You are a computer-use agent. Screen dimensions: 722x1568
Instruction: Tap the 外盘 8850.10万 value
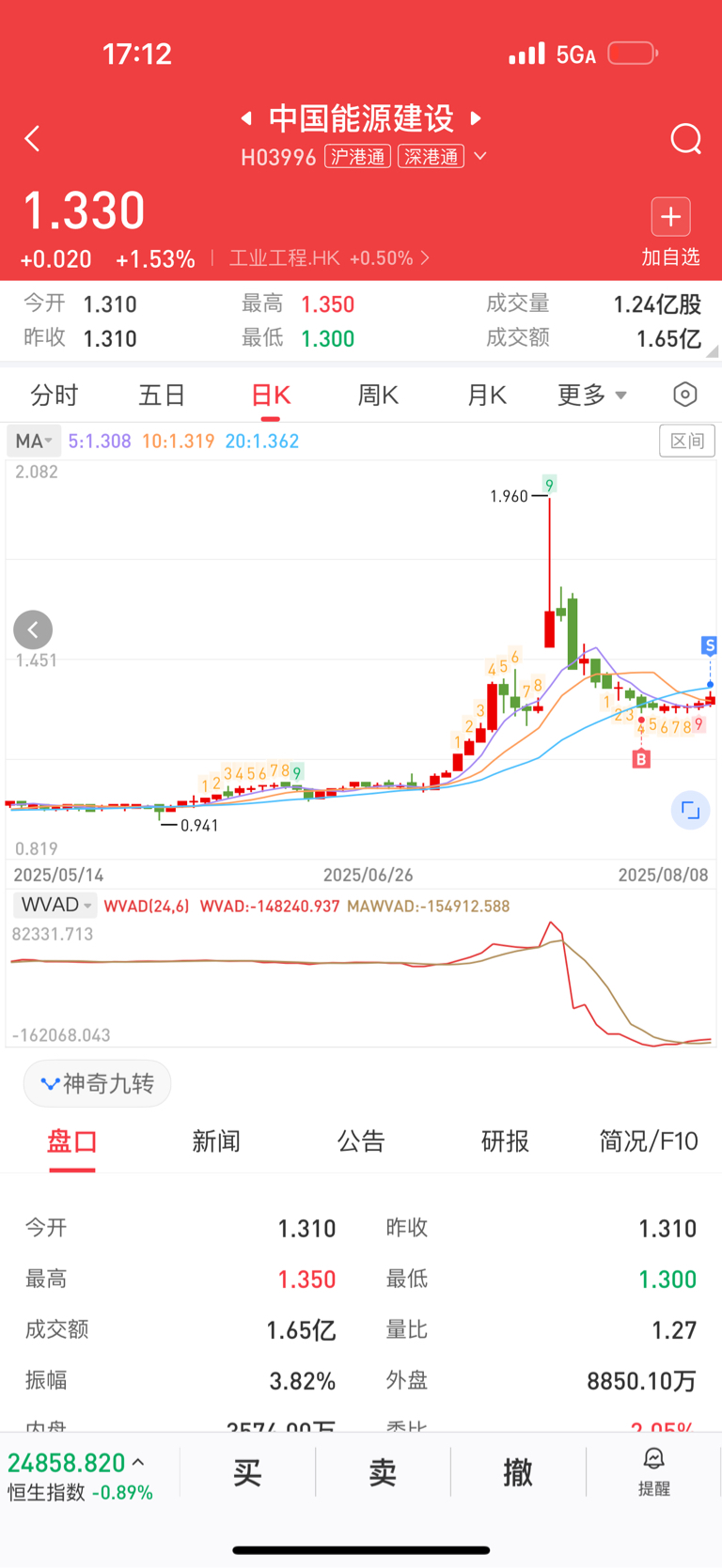click(641, 1381)
